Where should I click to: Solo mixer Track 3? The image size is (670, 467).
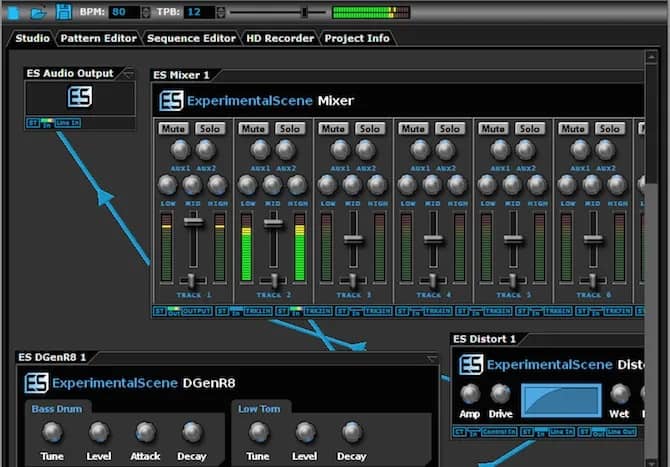point(370,129)
